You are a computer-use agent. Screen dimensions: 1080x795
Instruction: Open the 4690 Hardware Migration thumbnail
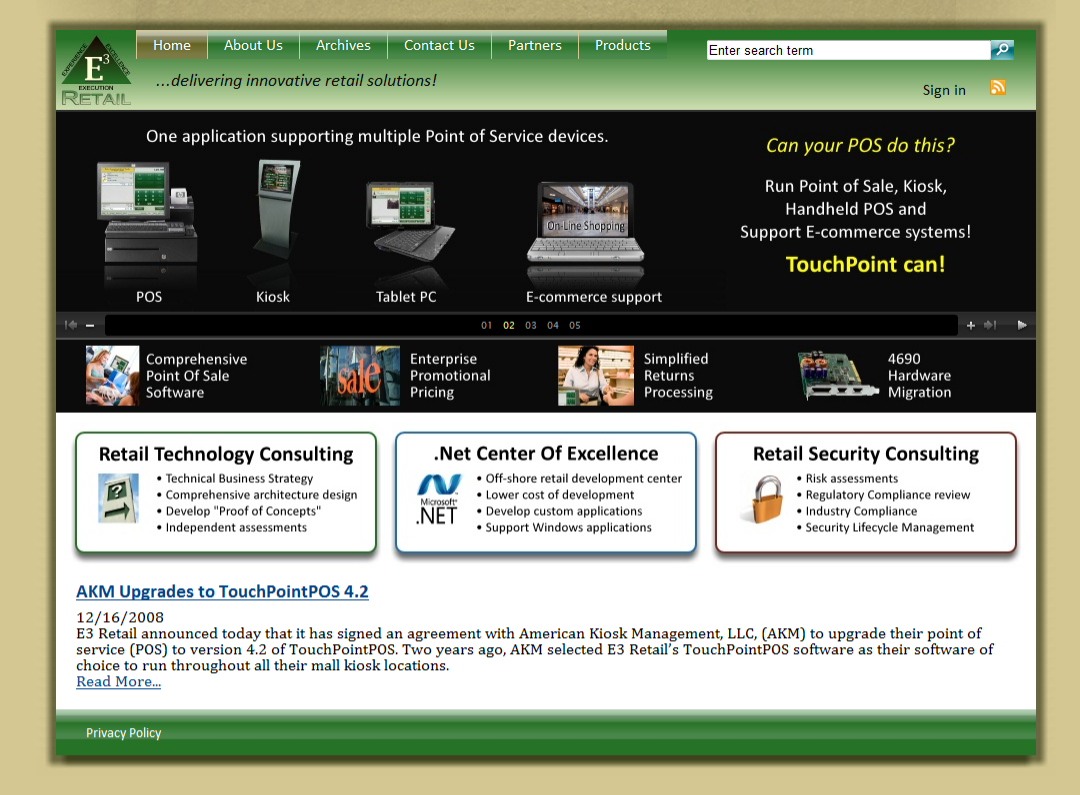pyautogui.click(x=832, y=376)
